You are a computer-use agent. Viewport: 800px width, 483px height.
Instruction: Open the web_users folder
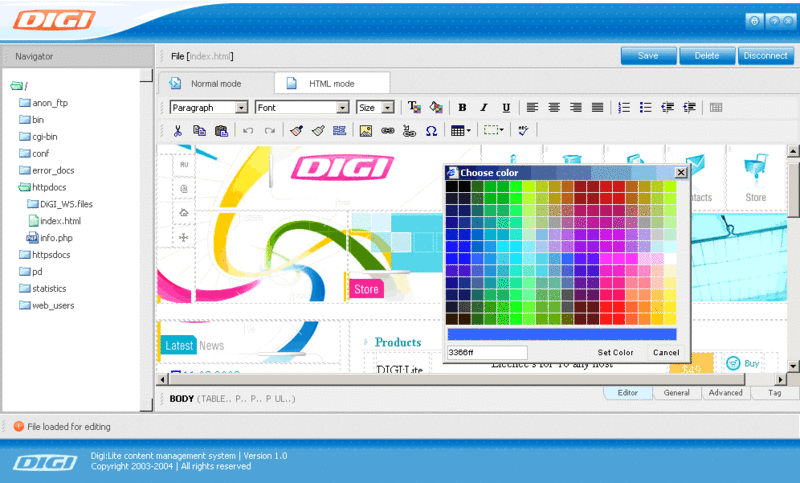coord(47,305)
